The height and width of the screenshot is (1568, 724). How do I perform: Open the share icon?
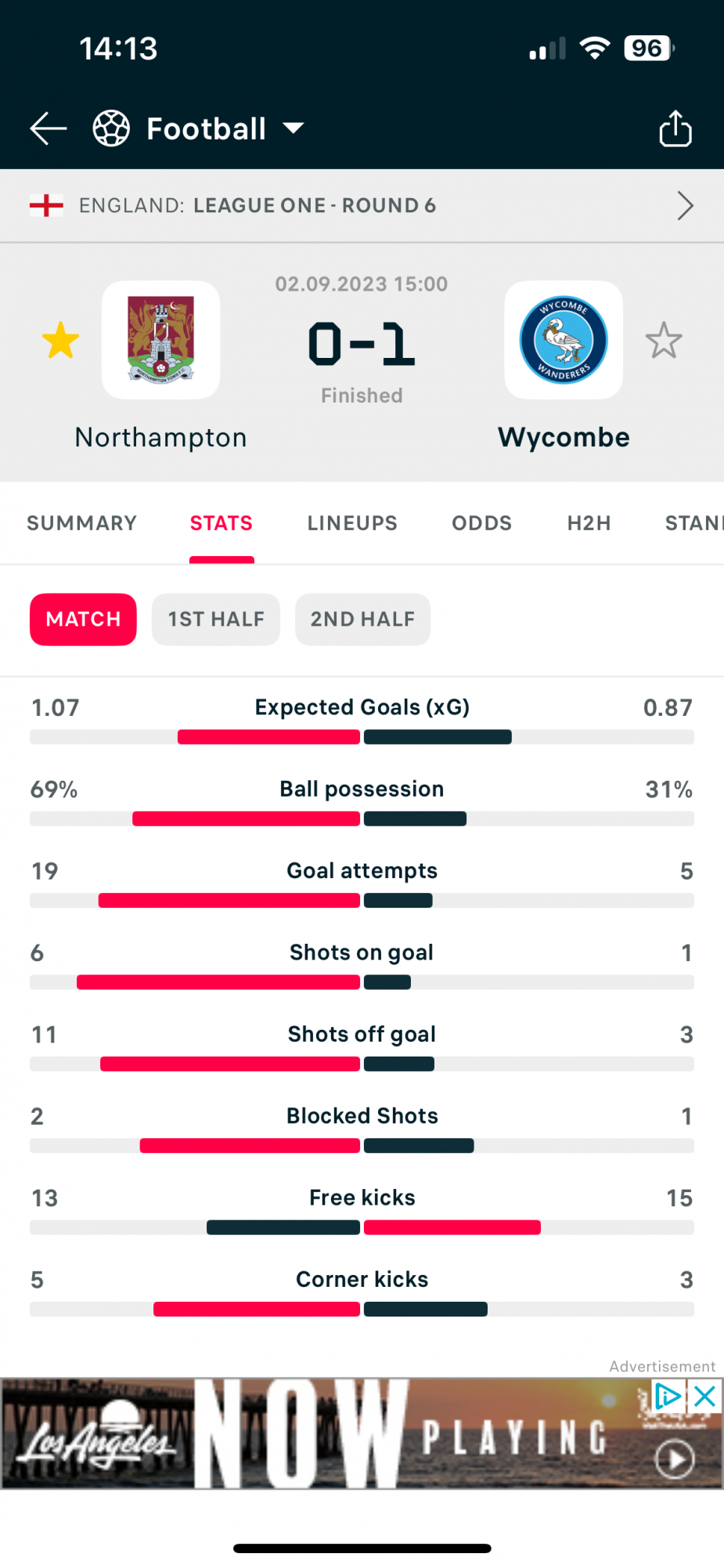pyautogui.click(x=675, y=128)
